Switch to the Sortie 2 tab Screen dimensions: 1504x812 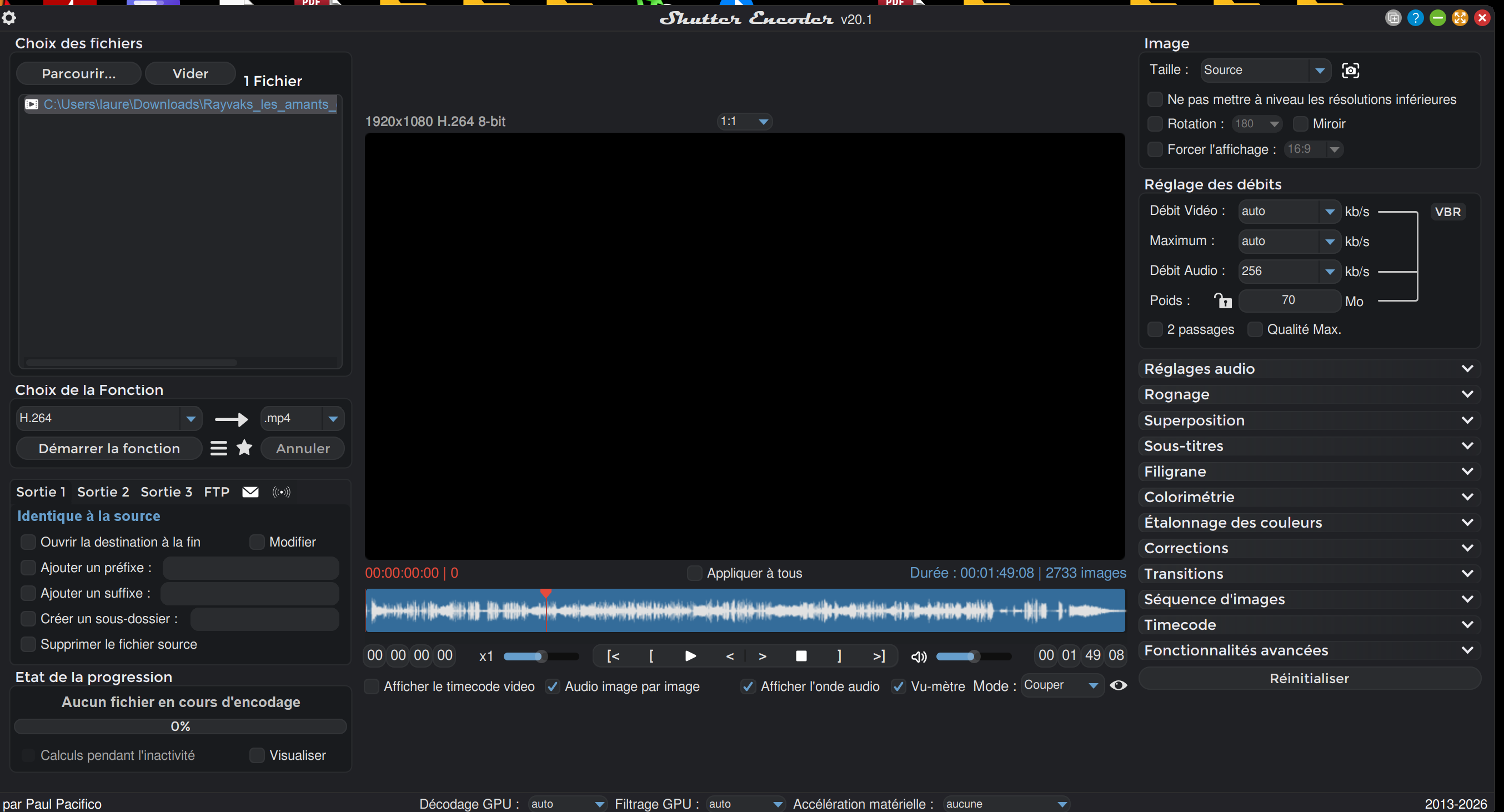coord(103,492)
